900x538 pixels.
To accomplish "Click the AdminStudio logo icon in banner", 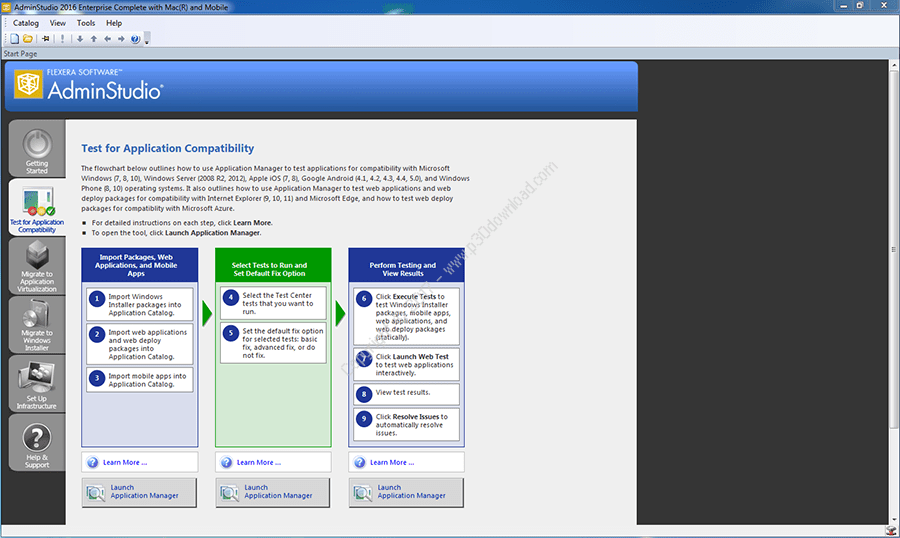I will tap(29, 84).
